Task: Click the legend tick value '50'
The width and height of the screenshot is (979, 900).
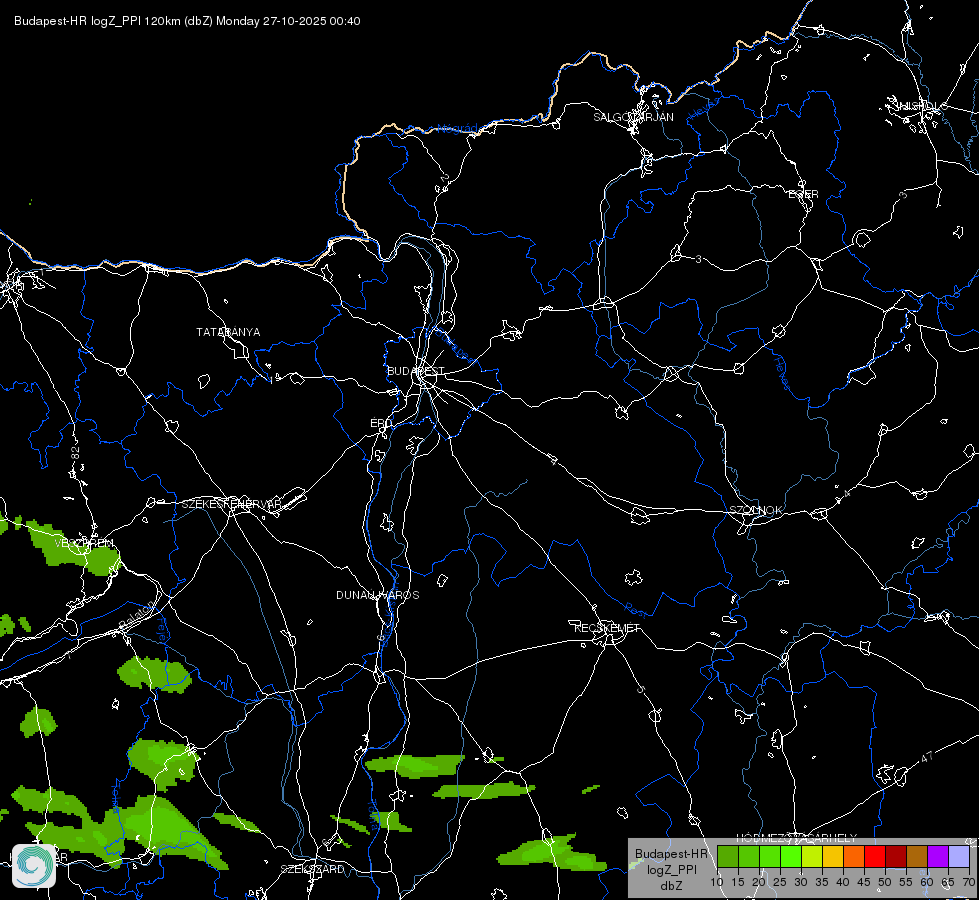Action: 885,883
